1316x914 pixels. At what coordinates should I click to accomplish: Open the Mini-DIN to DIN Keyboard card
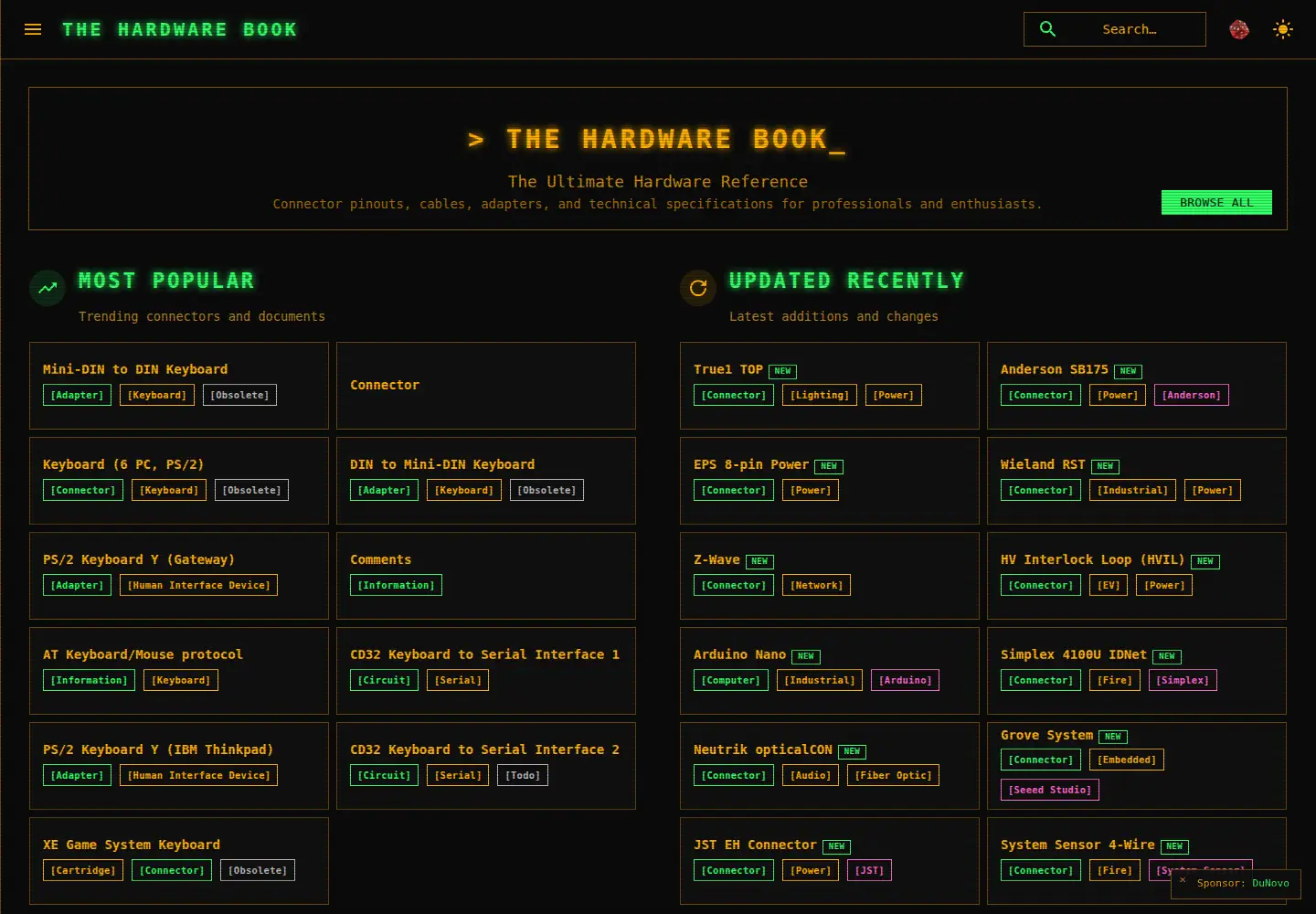pyautogui.click(x=179, y=386)
